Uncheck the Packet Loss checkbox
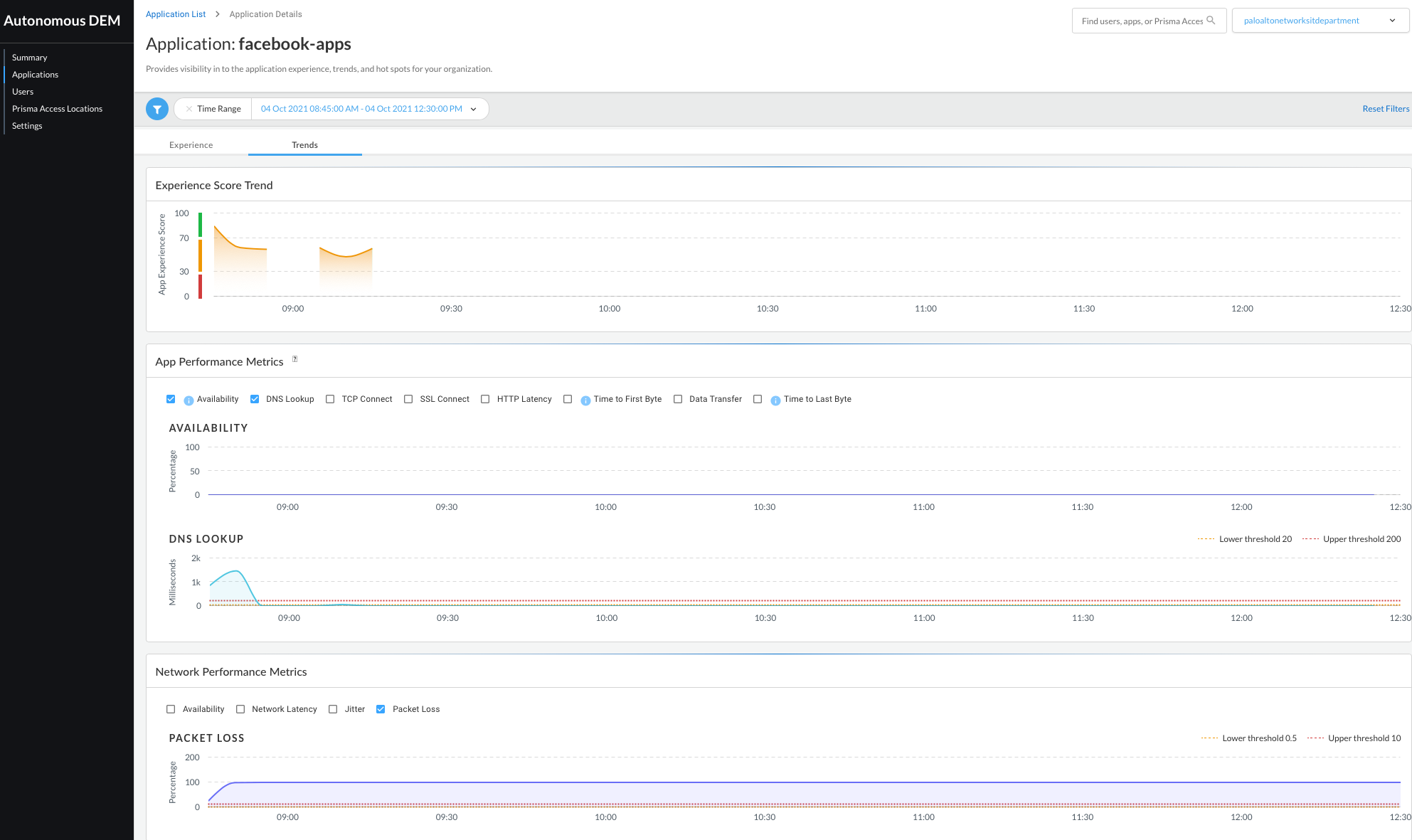 [381, 709]
